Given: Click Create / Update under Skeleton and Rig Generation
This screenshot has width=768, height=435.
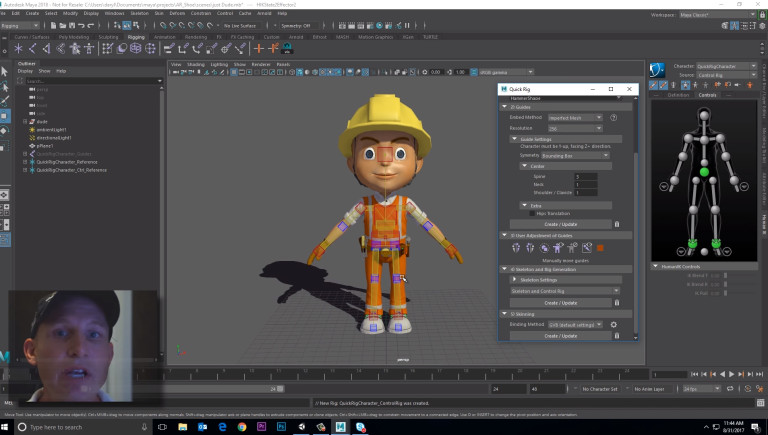Looking at the screenshot, I should 561,303.
